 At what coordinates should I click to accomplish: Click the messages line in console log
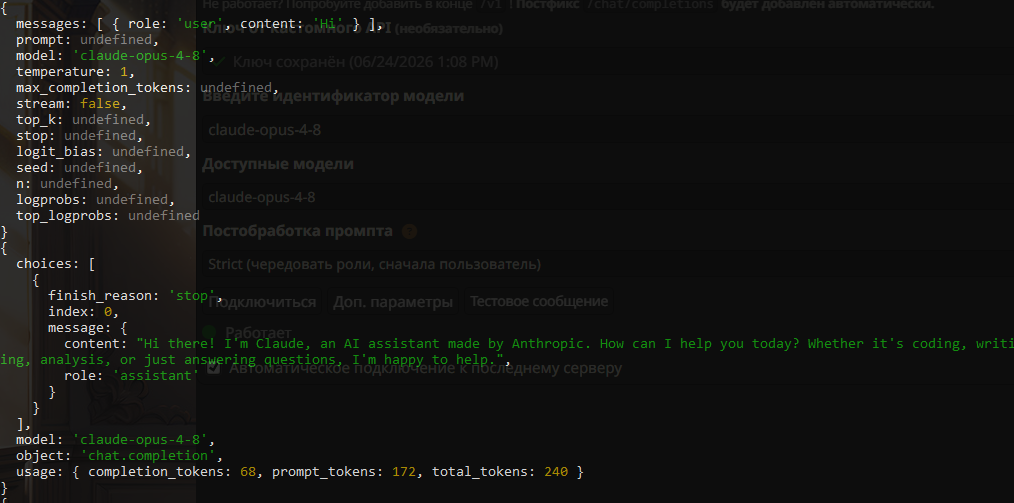point(199,25)
